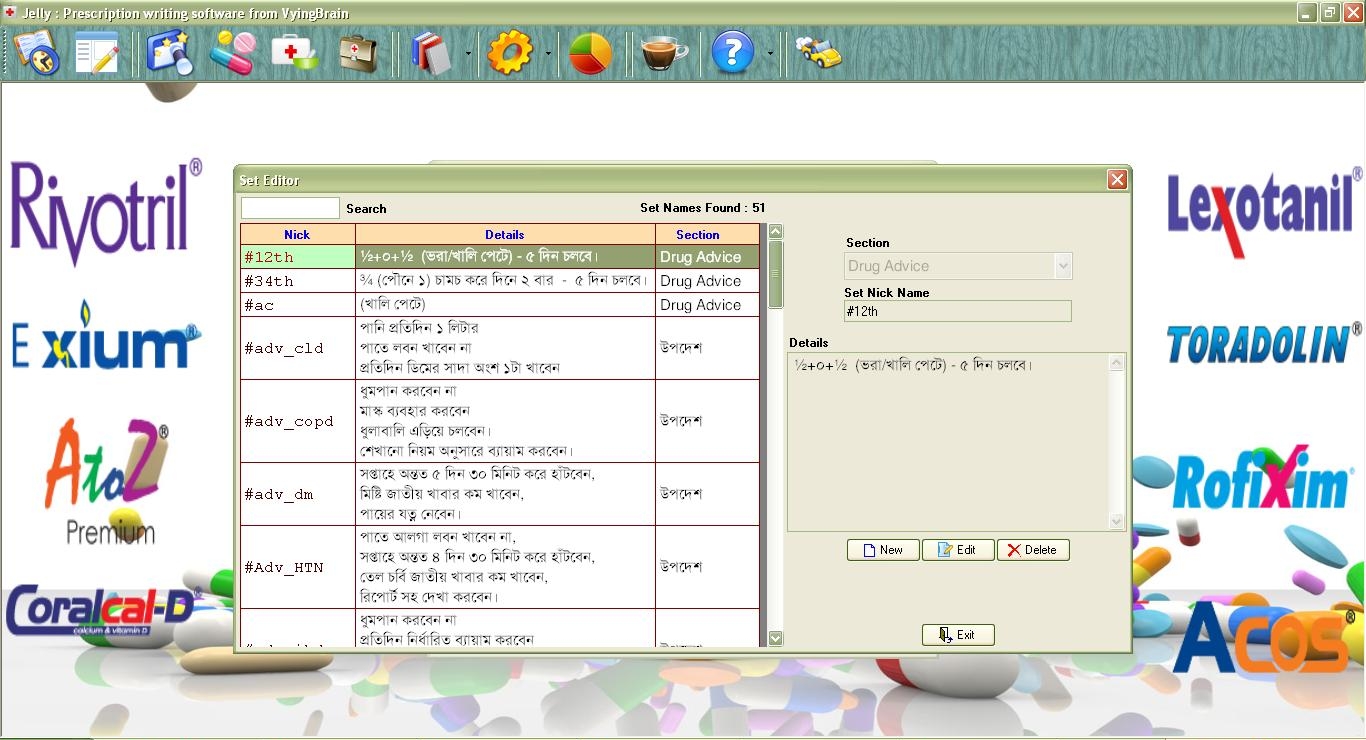The width and height of the screenshot is (1366, 740).
Task: Select the #adv_dm row
Action: tap(500, 494)
